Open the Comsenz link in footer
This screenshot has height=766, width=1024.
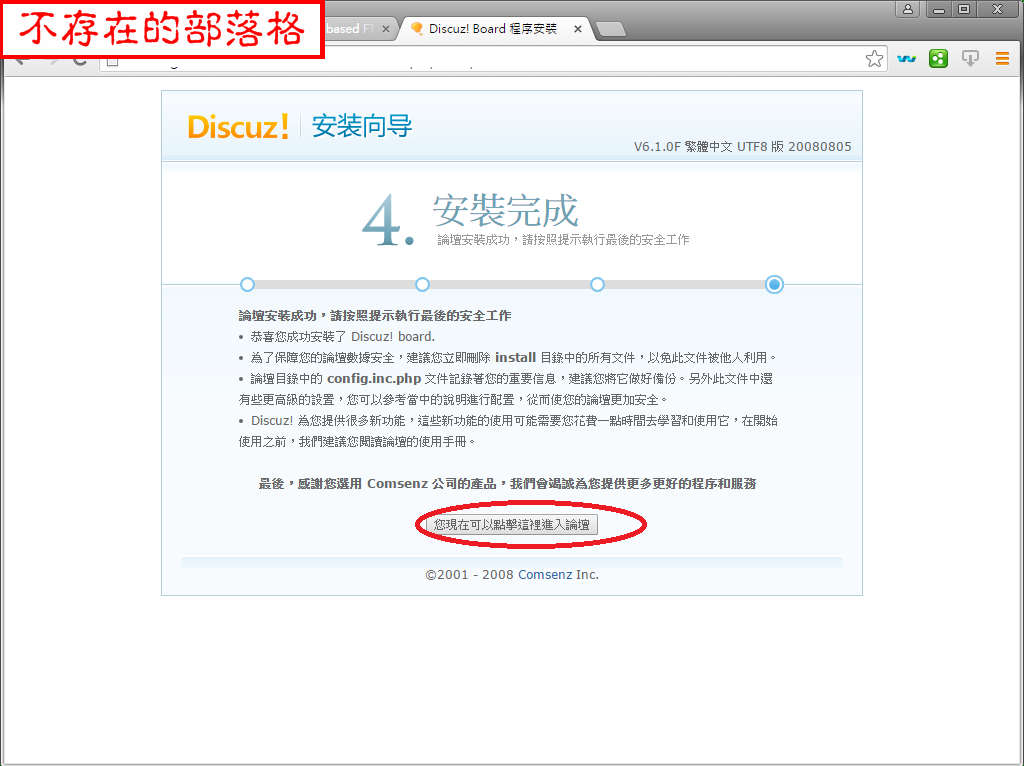click(545, 575)
